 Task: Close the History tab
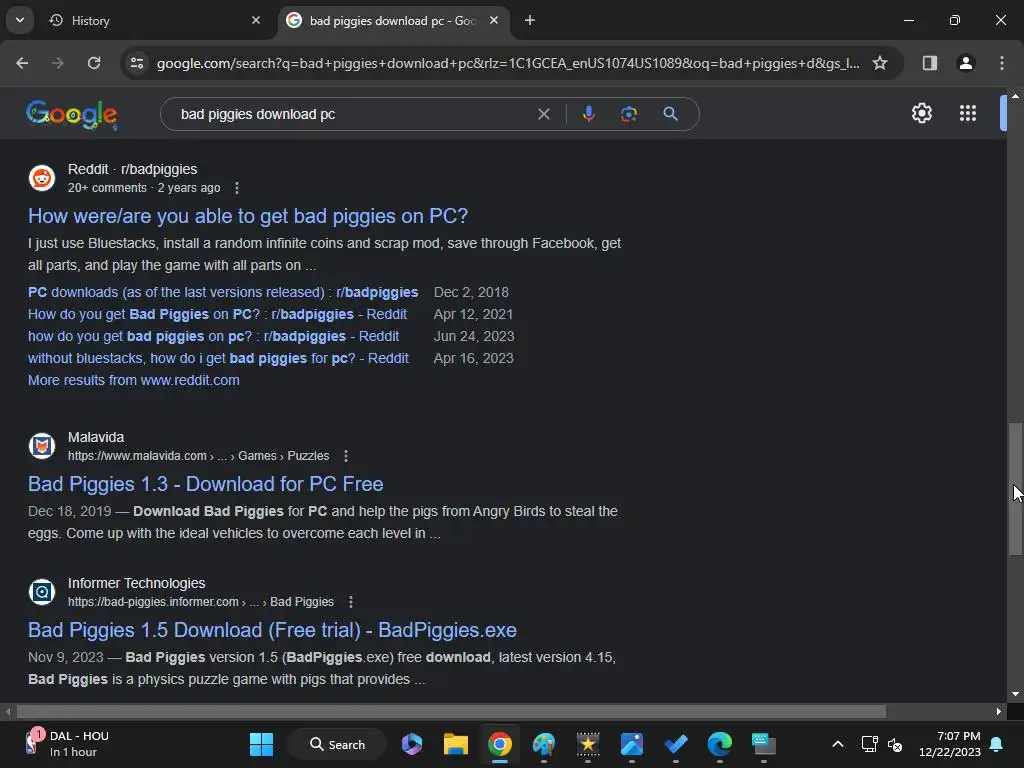pyautogui.click(x=255, y=21)
